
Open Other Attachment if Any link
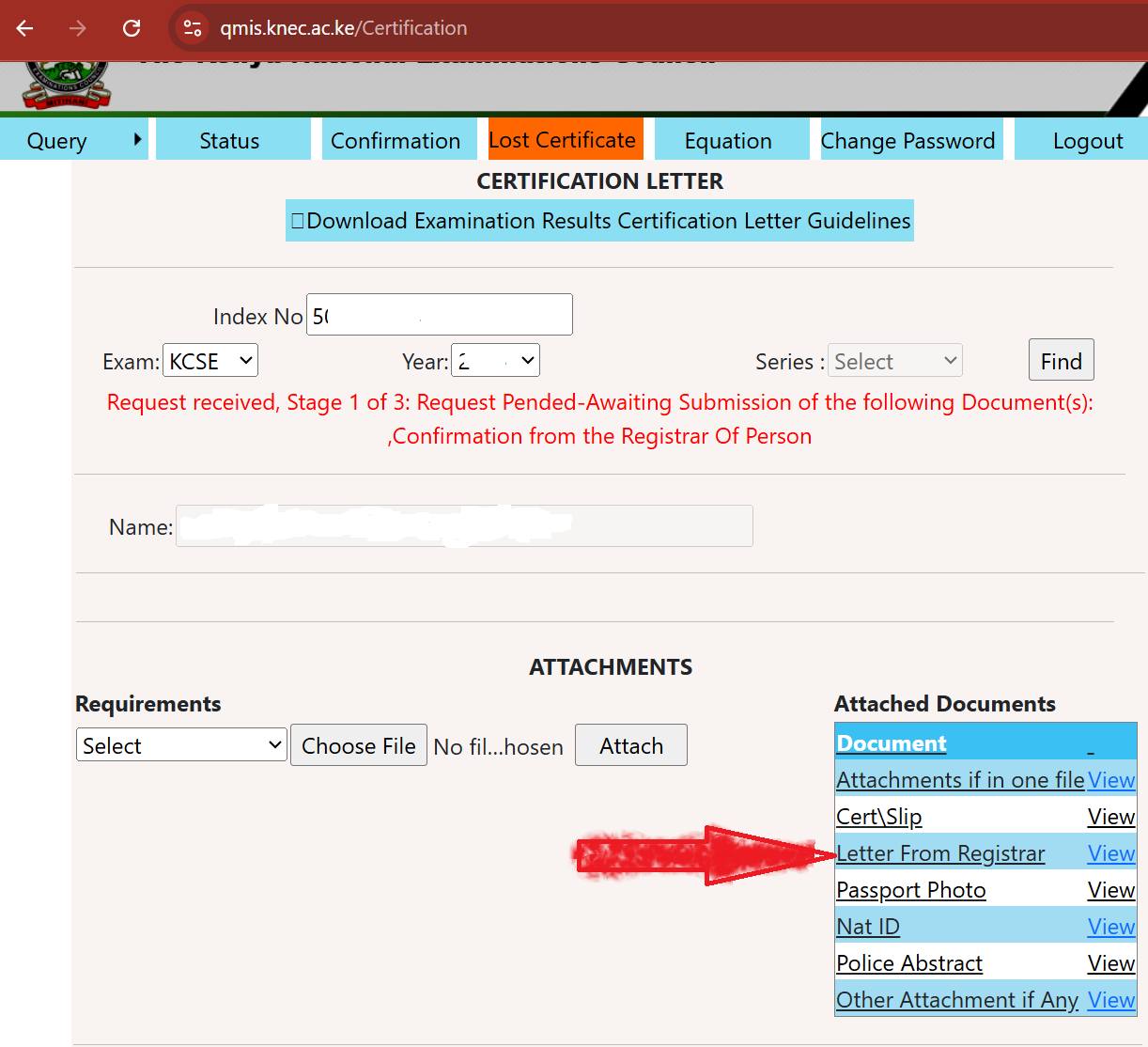pyautogui.click(x=957, y=999)
